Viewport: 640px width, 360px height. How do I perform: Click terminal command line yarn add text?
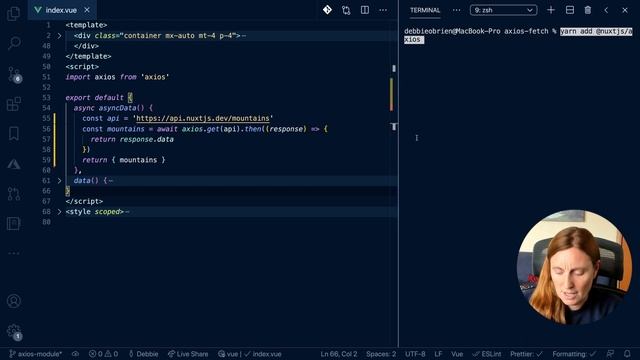(x=518, y=36)
